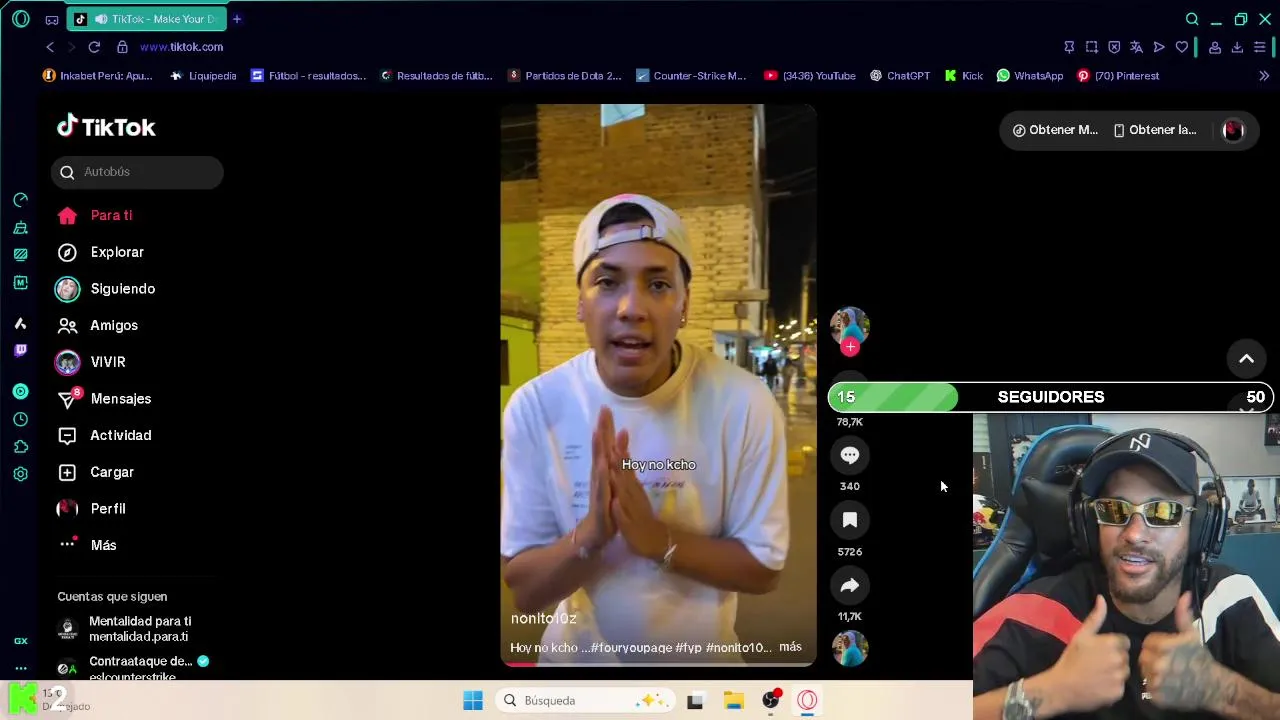Share the video with arrow icon

tap(850, 585)
